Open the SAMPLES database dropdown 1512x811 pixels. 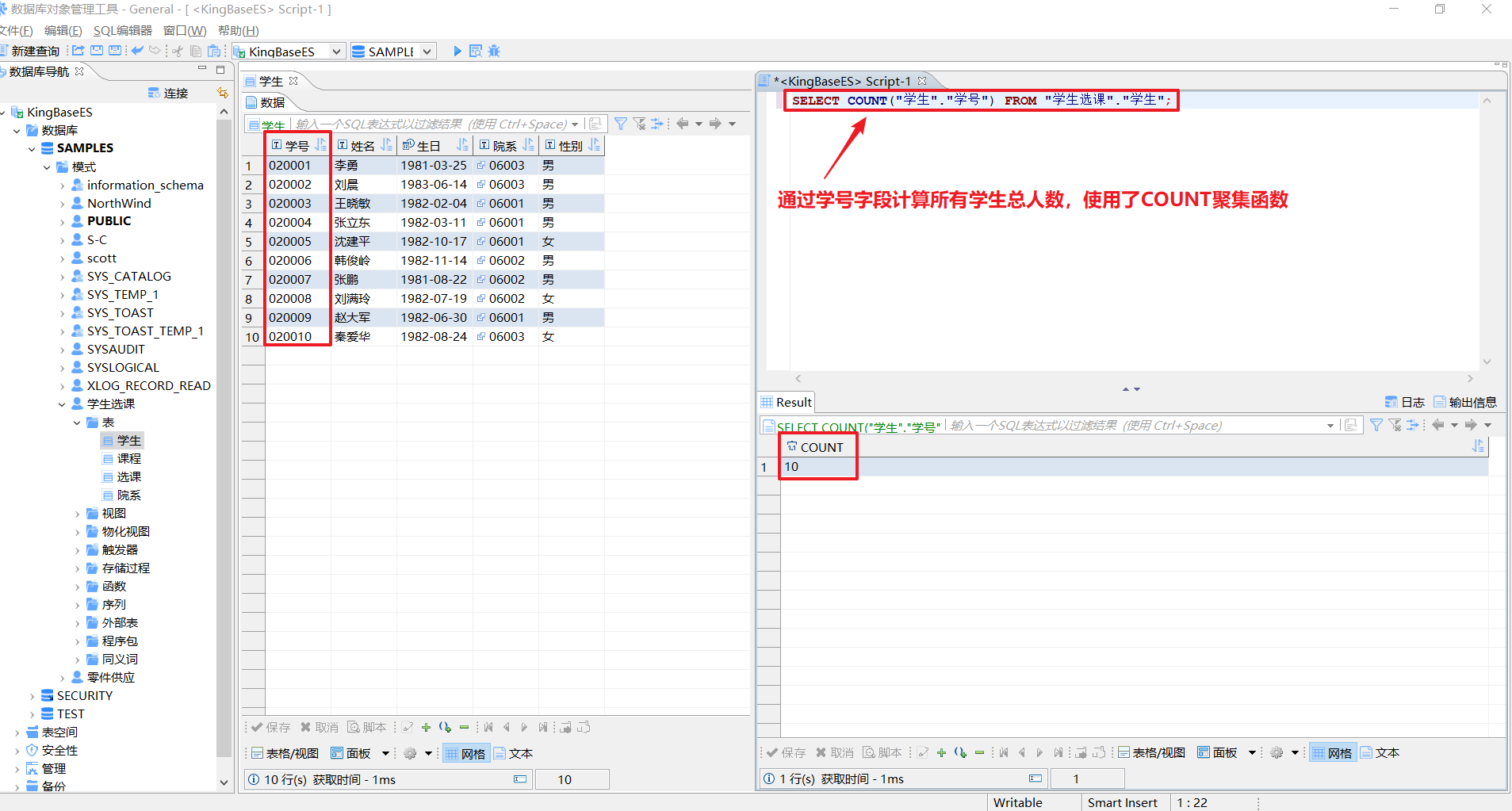click(427, 52)
